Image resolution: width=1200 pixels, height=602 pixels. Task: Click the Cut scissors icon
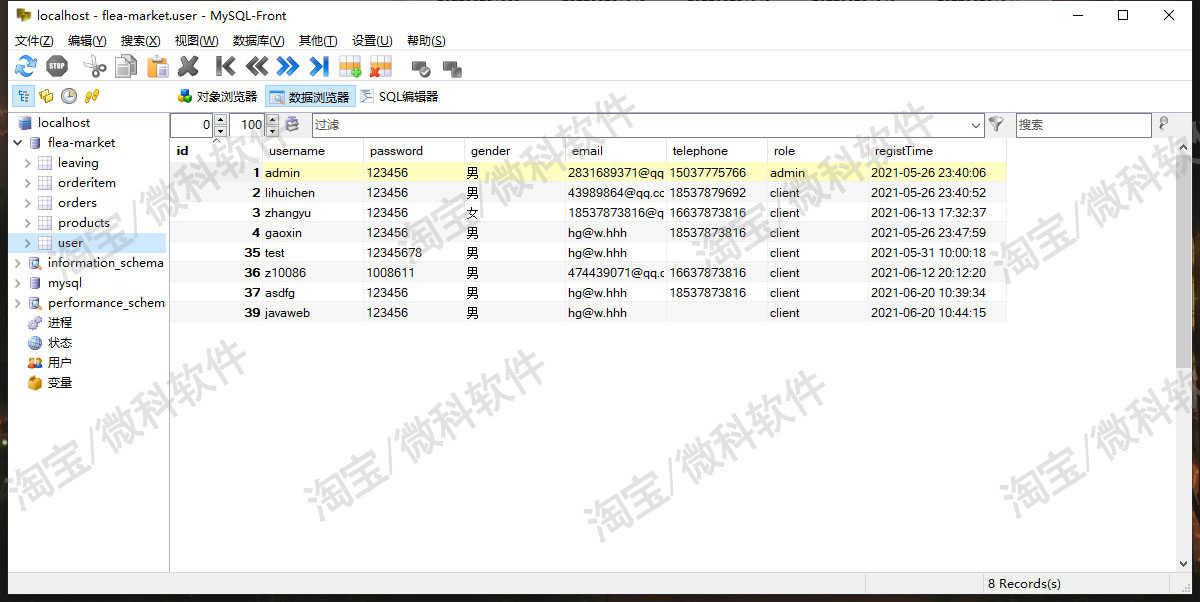coord(94,67)
